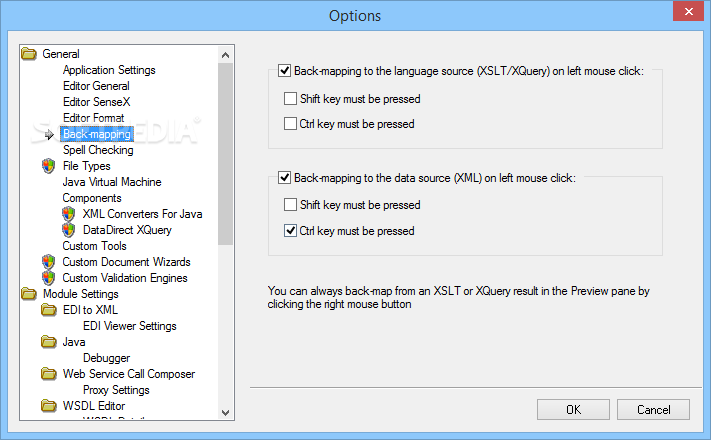Click the up arrow in the tree scrollbar

point(225,55)
